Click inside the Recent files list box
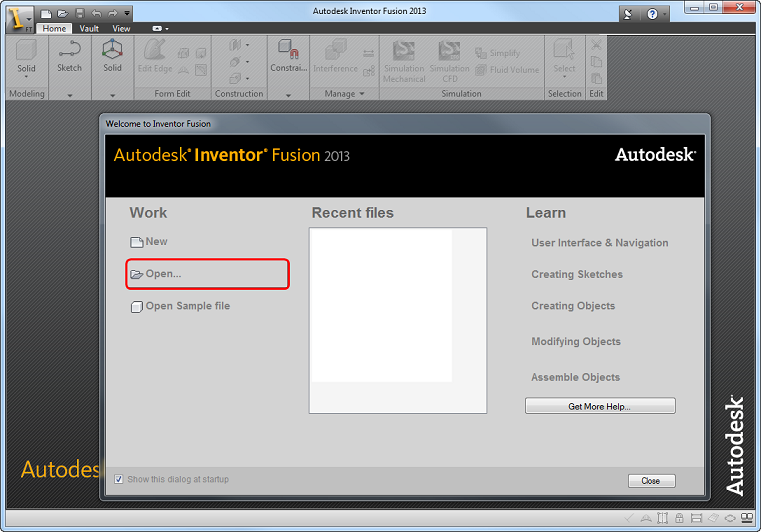Viewport: 761px width, 532px height. [397, 320]
